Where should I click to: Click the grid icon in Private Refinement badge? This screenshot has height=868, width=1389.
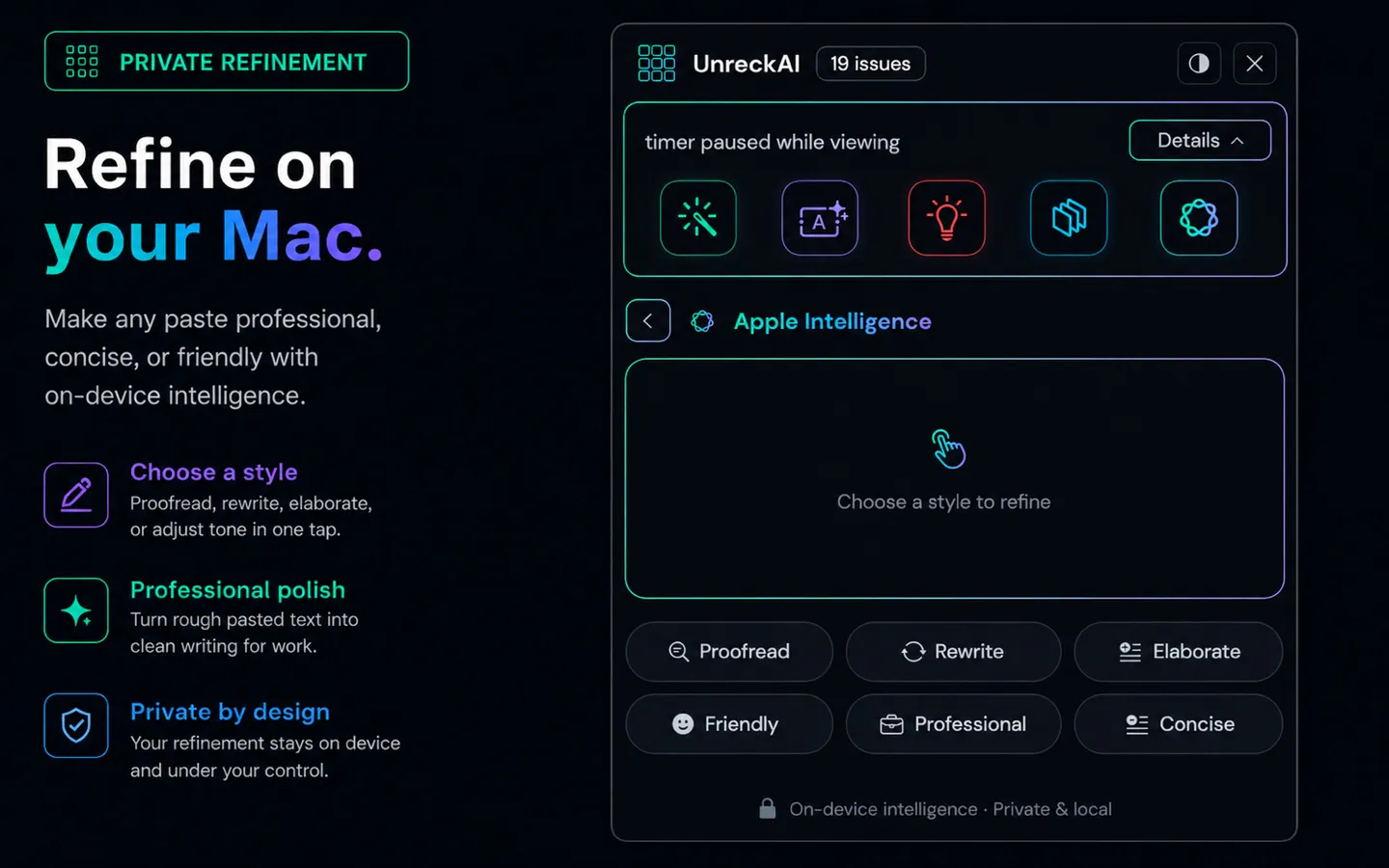pos(82,61)
